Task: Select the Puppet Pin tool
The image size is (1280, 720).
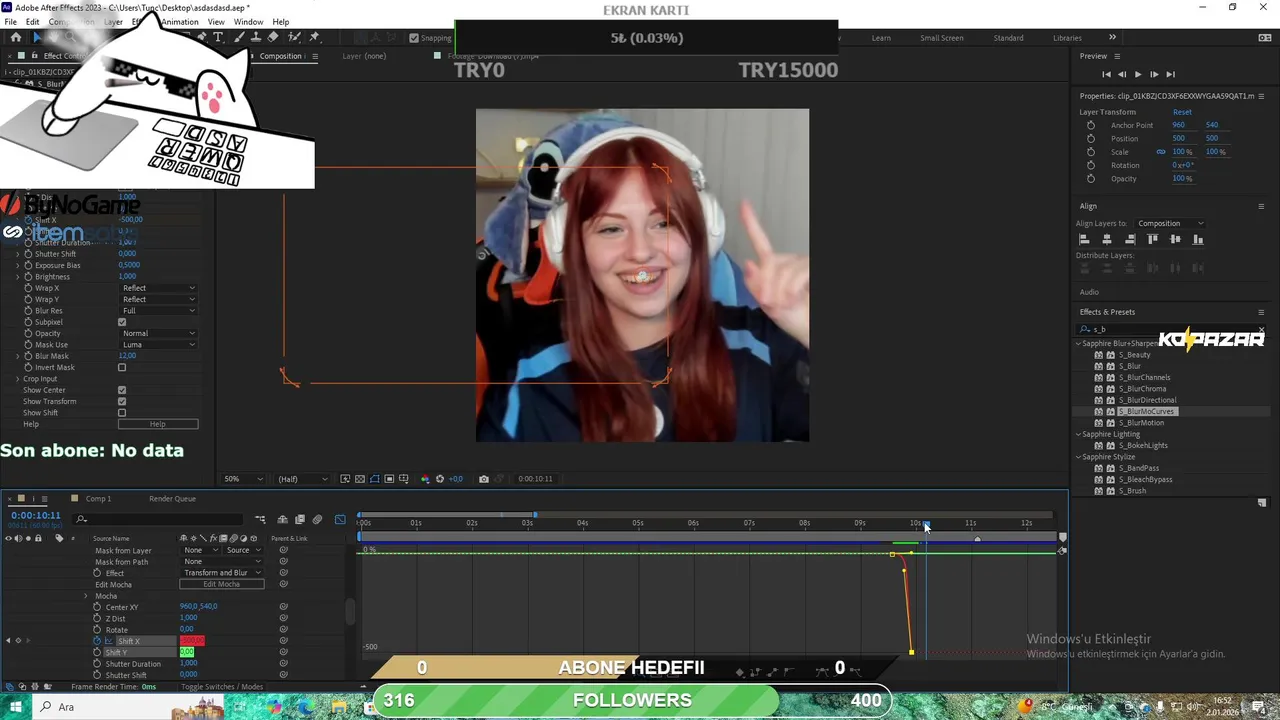Action: coord(314,37)
